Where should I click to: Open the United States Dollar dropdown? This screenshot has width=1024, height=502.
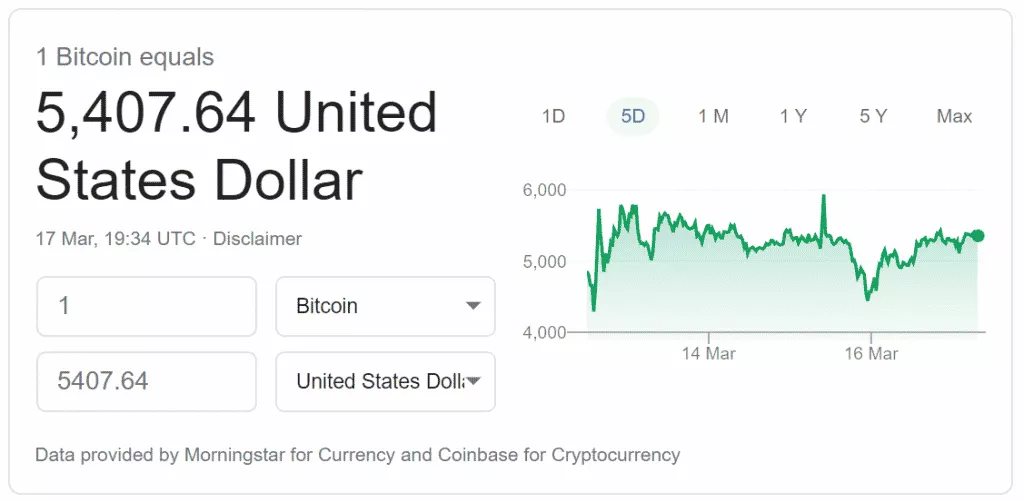click(385, 381)
